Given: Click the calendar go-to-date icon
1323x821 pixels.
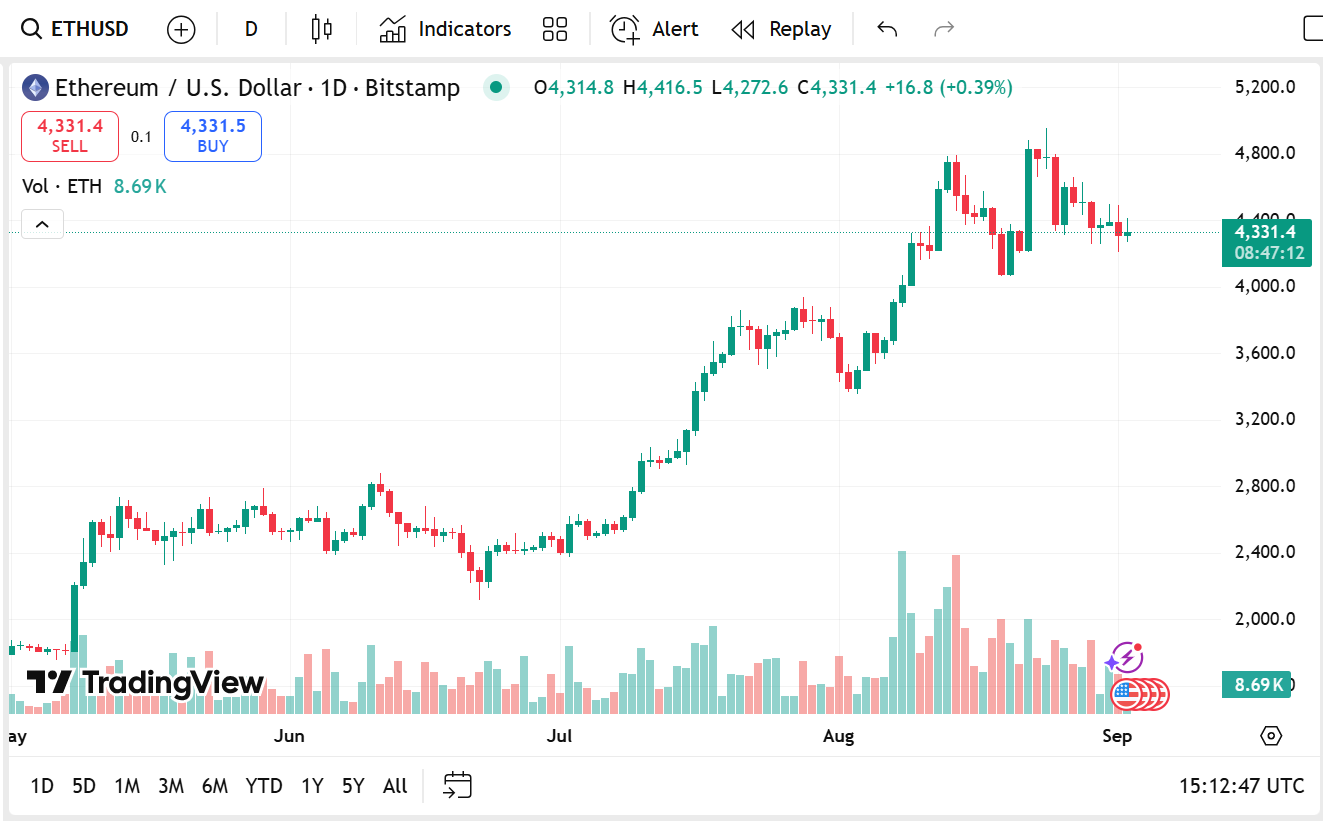Looking at the screenshot, I should (458, 786).
